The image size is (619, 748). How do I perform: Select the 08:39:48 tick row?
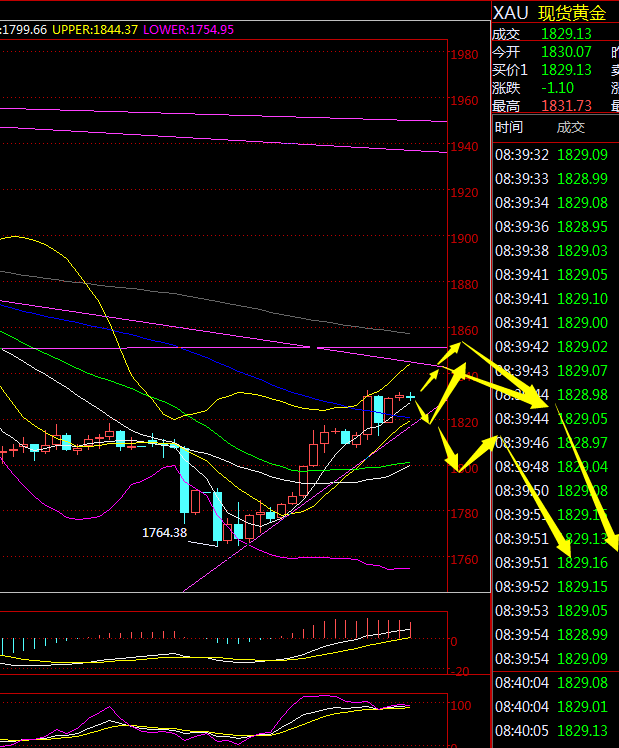(551, 466)
